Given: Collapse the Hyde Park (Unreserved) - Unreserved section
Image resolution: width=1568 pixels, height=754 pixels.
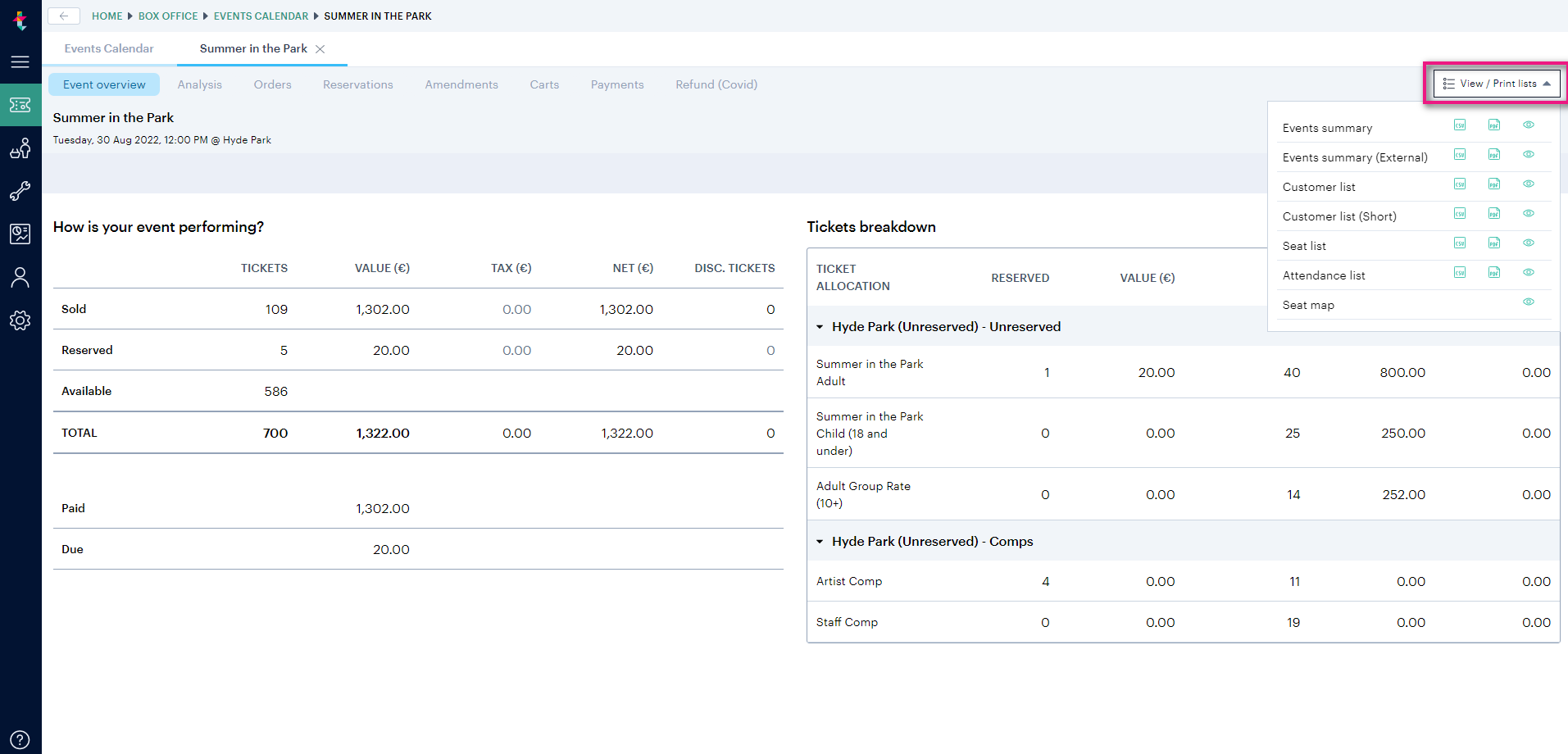Looking at the screenshot, I should click(820, 326).
